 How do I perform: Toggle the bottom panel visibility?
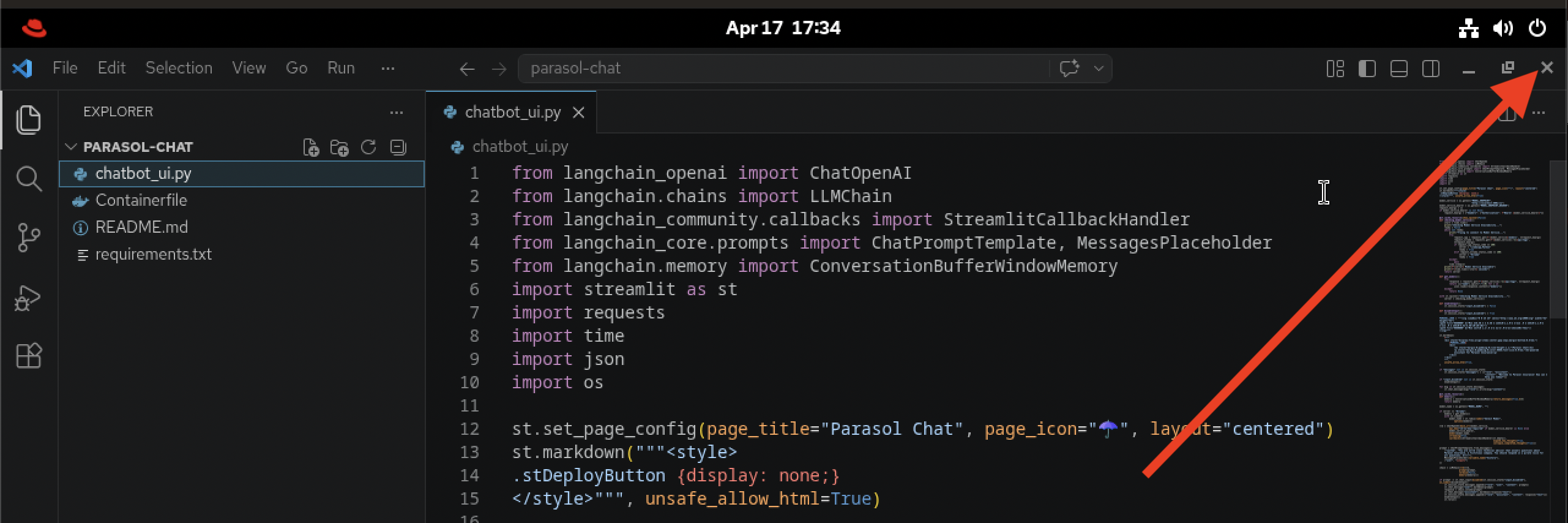[1398, 69]
